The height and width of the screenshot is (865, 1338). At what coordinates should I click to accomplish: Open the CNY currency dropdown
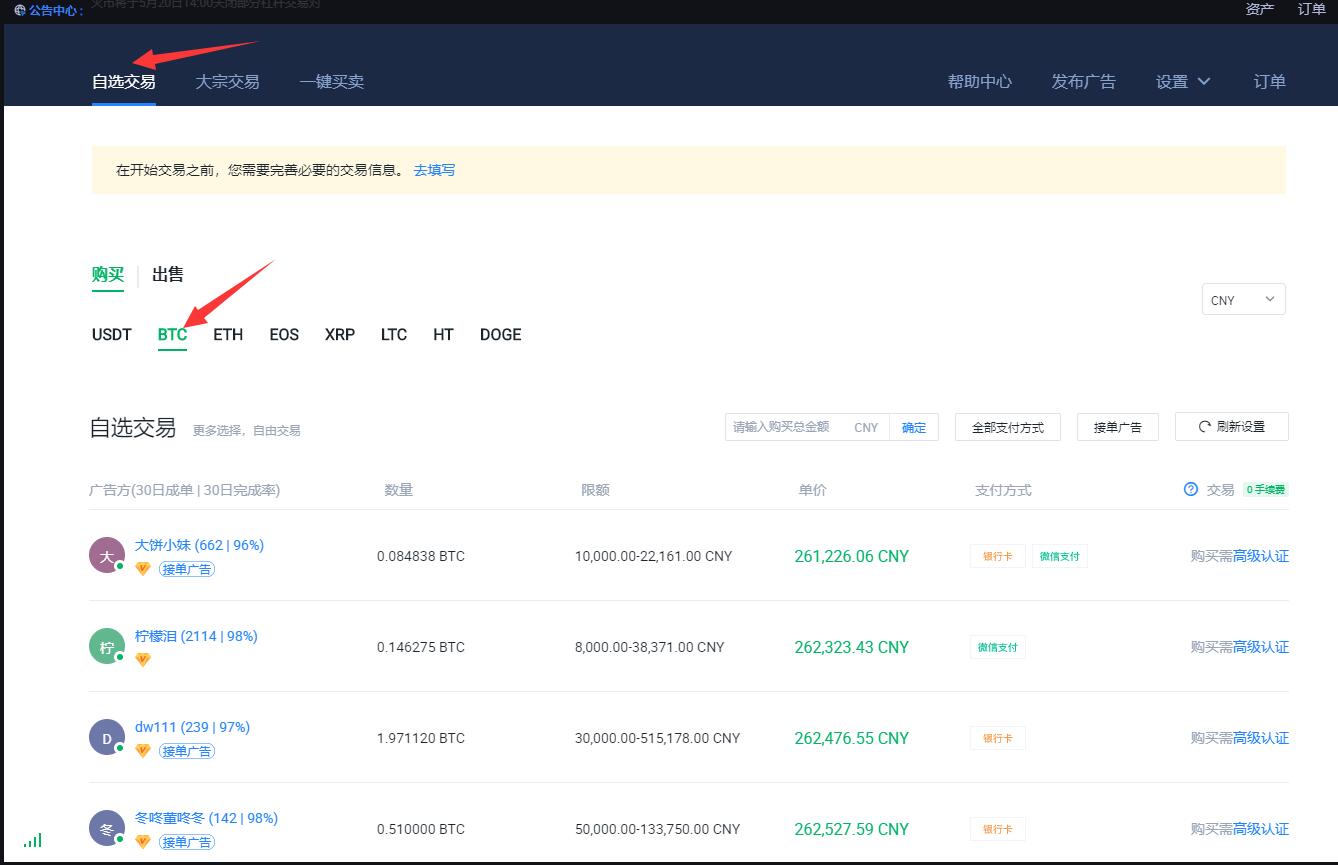coord(1243,300)
